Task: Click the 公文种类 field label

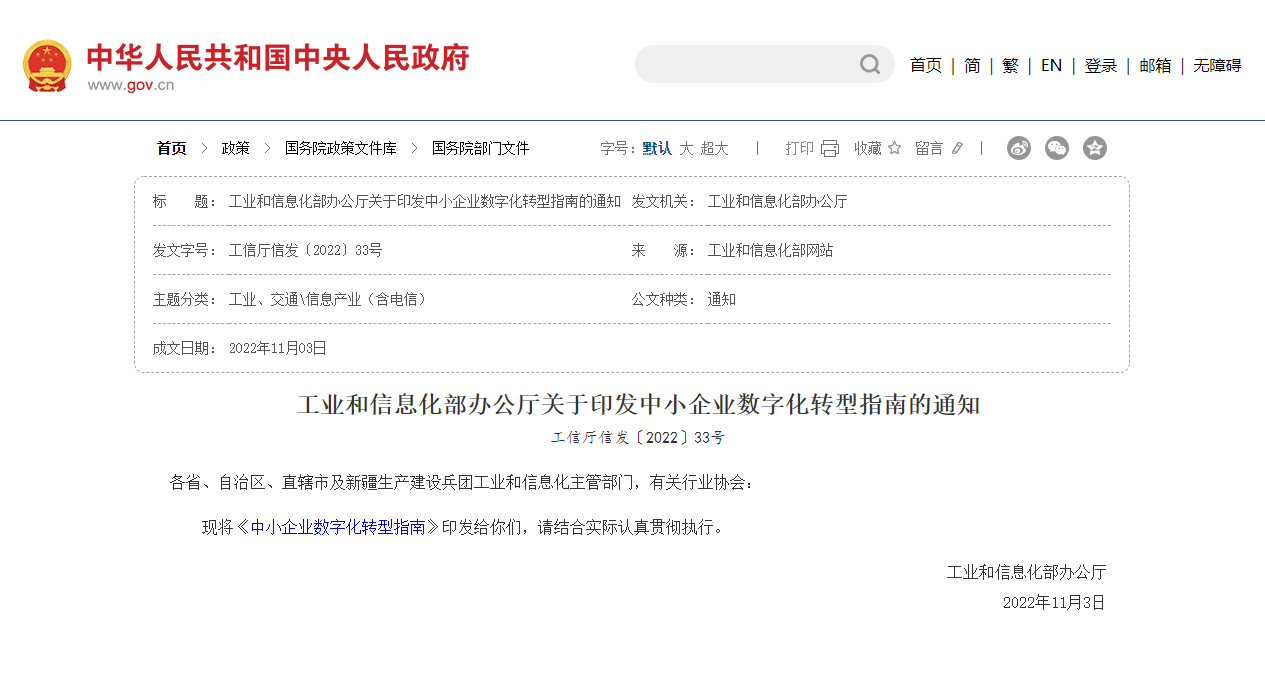Action: point(664,299)
